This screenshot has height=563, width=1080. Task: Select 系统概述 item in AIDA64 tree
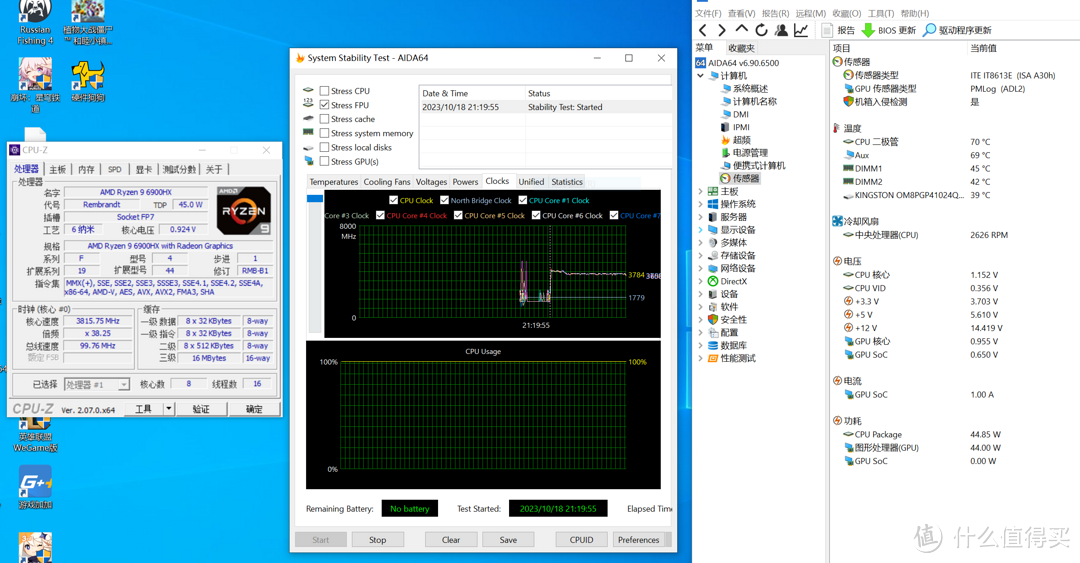pyautogui.click(x=744, y=89)
